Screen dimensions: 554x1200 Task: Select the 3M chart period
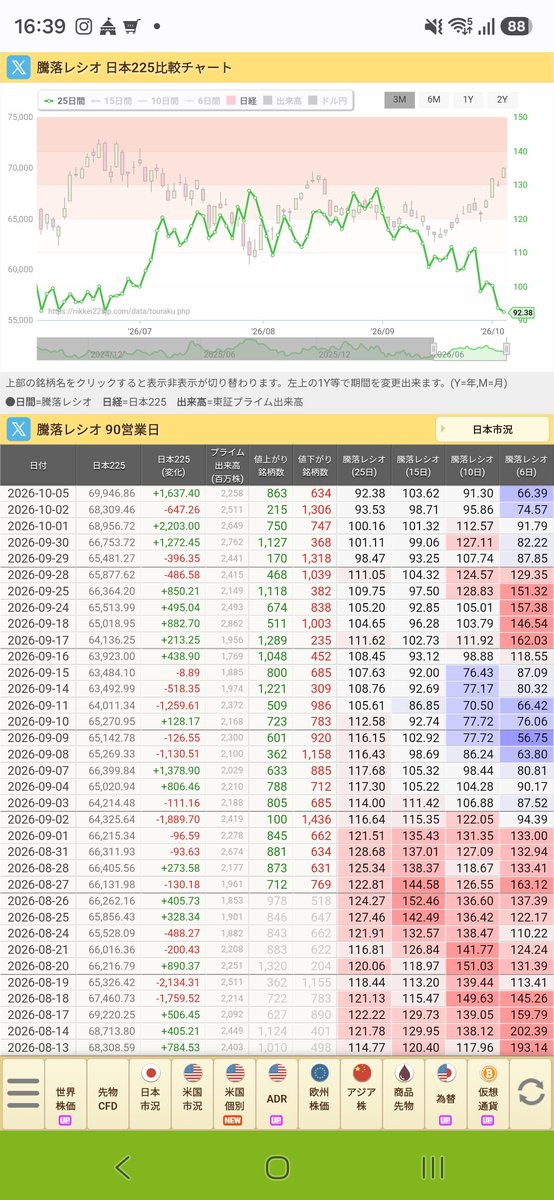click(399, 100)
